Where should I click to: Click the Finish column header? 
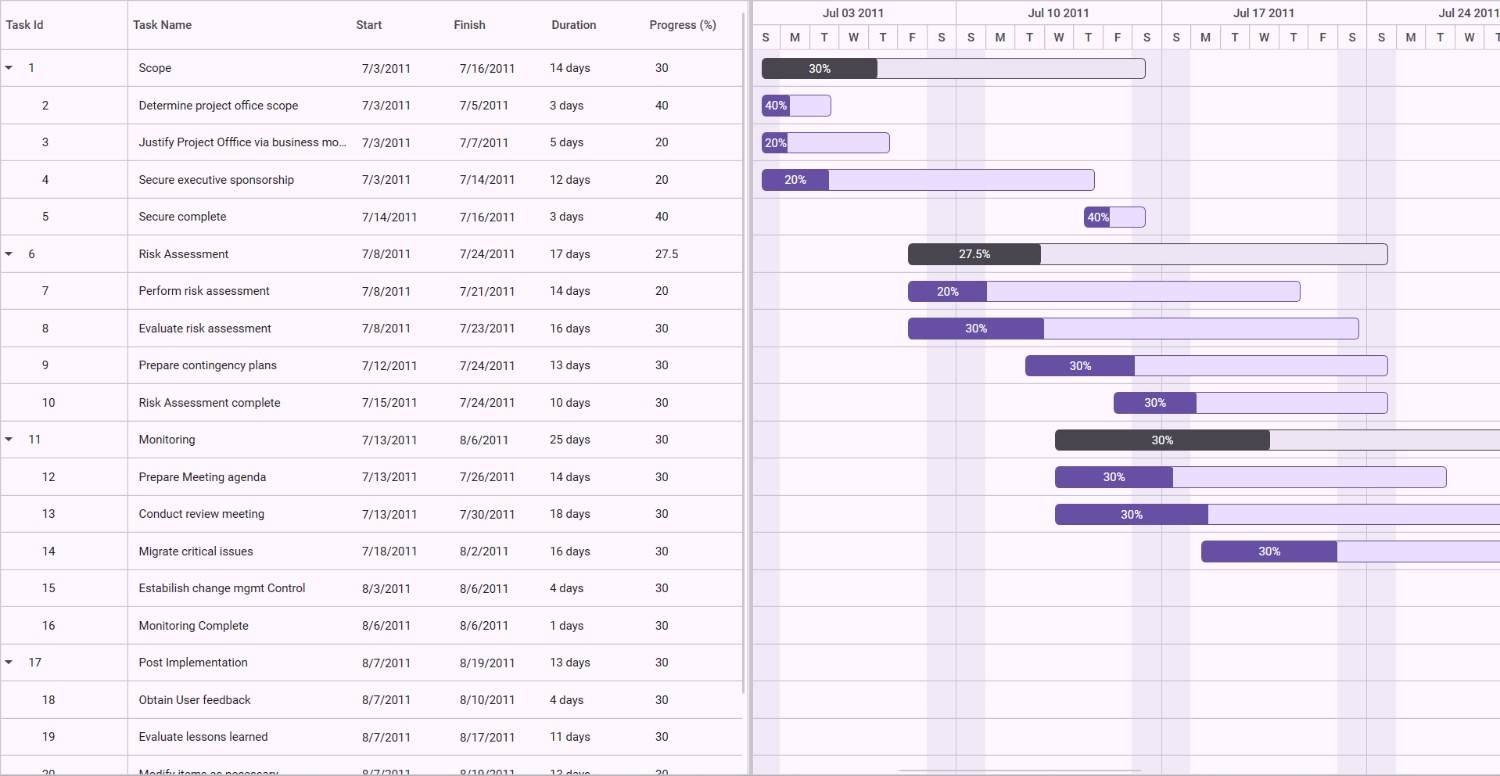[x=469, y=25]
